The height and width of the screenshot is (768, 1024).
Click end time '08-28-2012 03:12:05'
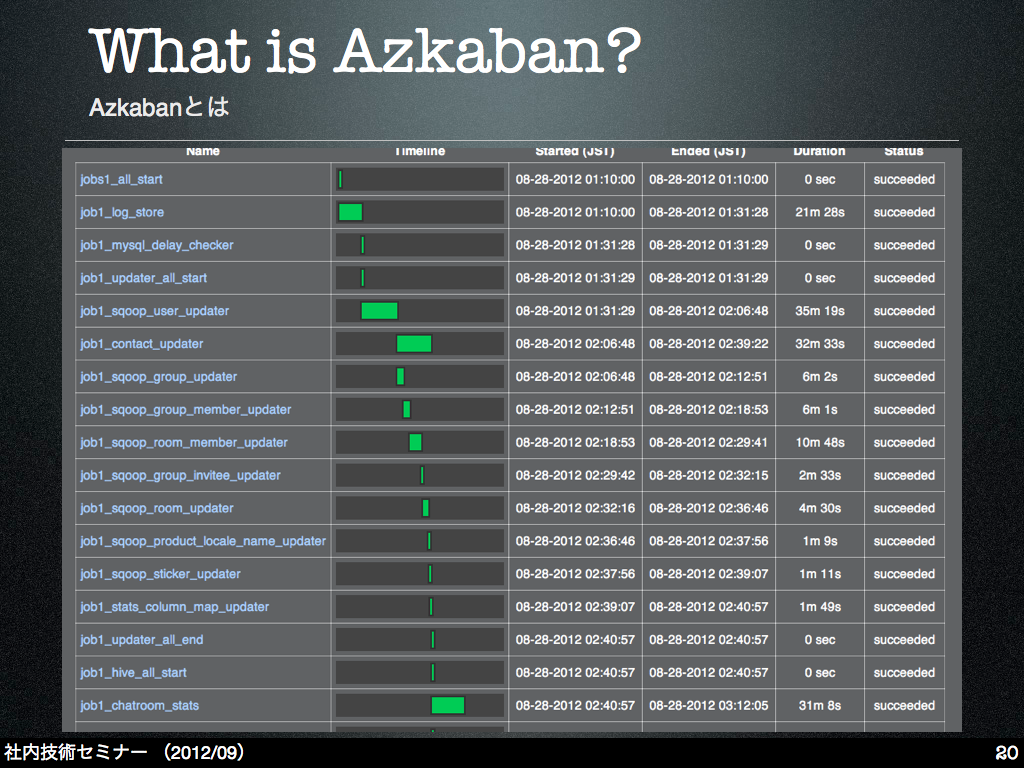(709, 705)
